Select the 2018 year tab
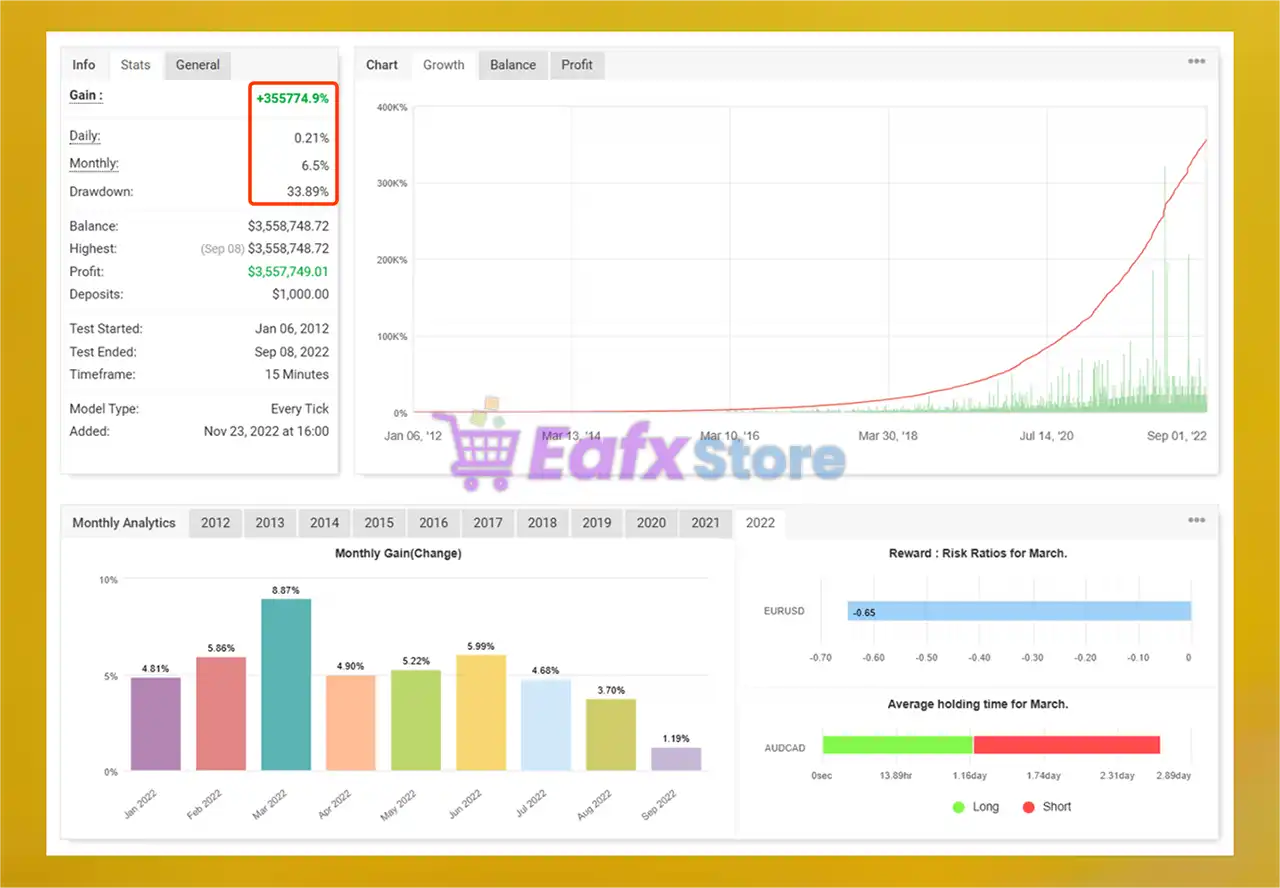1280x888 pixels. (x=542, y=523)
